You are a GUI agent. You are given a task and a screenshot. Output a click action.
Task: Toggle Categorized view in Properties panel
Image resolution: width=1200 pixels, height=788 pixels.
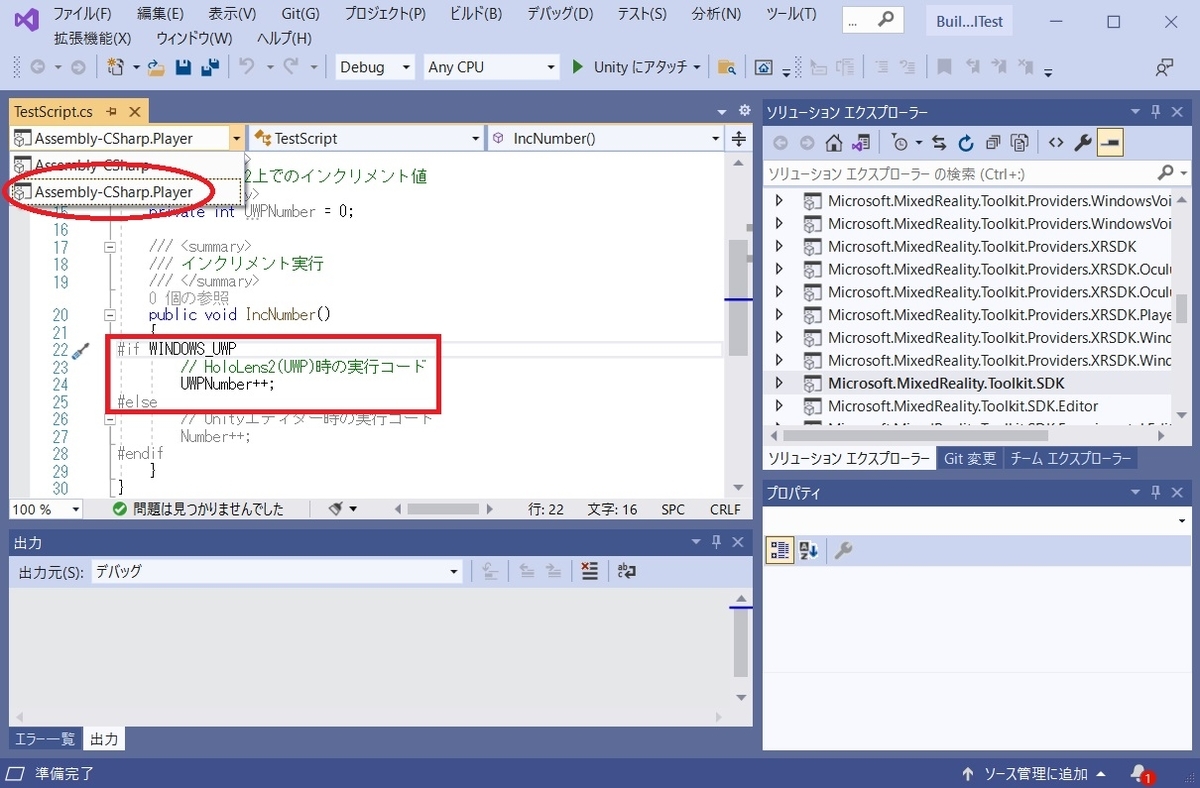pos(780,550)
